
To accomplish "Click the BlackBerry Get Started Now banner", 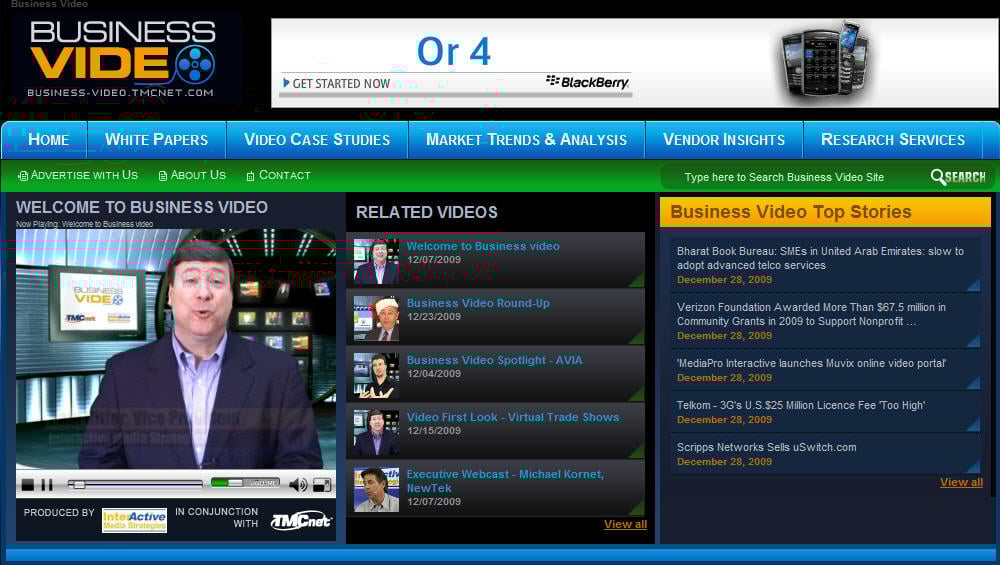I will tap(340, 83).
